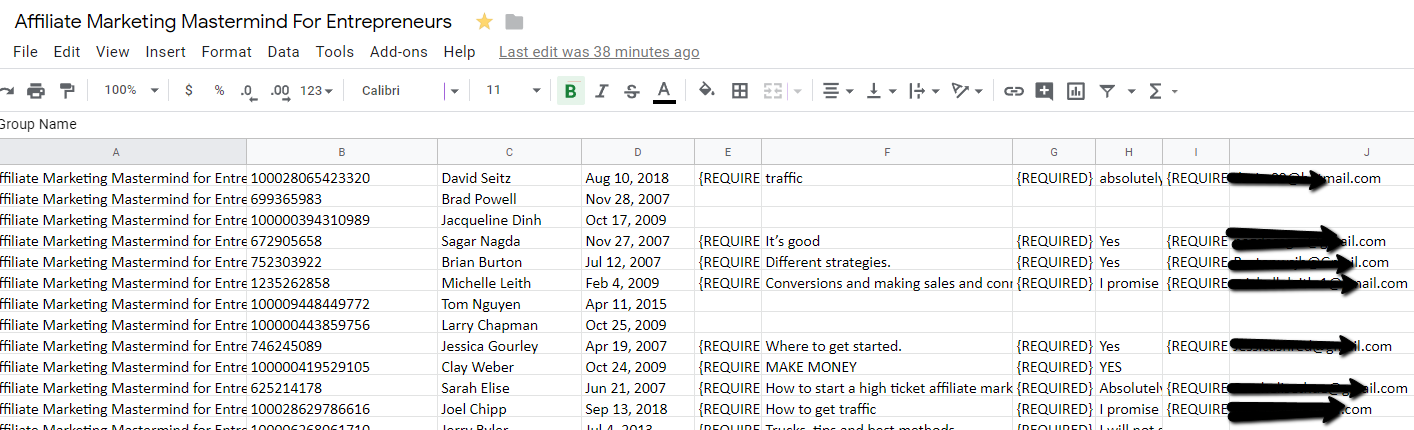Select cell containing Joel Chipp

[x=509, y=409]
